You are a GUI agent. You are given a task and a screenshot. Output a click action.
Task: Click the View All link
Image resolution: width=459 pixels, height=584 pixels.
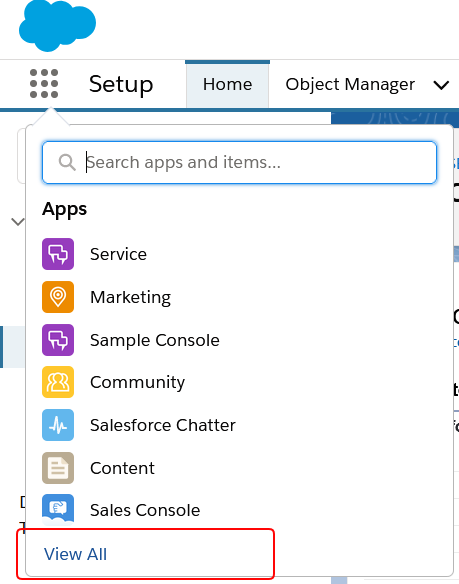pyautogui.click(x=75, y=554)
